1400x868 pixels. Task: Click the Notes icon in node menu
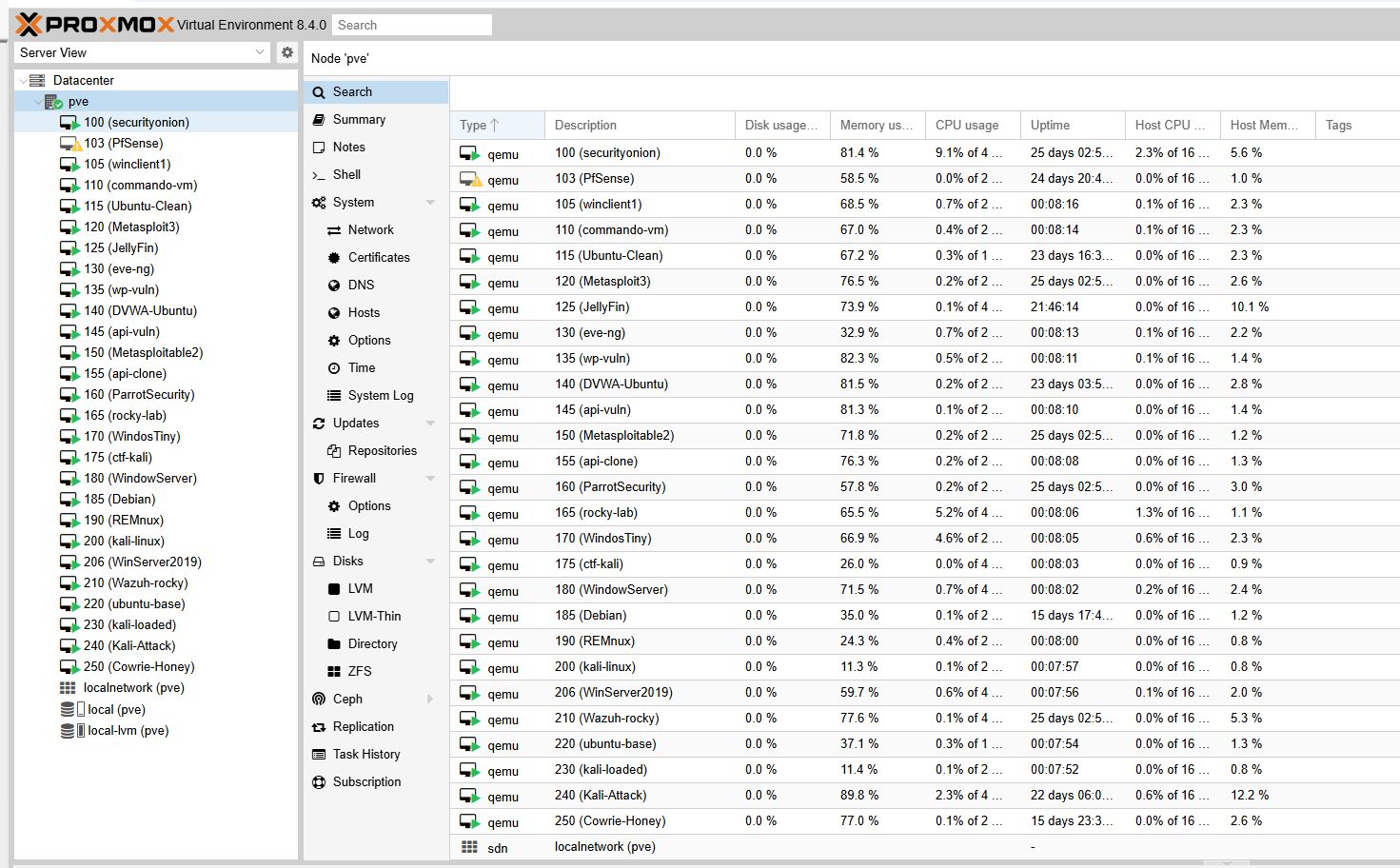point(319,148)
